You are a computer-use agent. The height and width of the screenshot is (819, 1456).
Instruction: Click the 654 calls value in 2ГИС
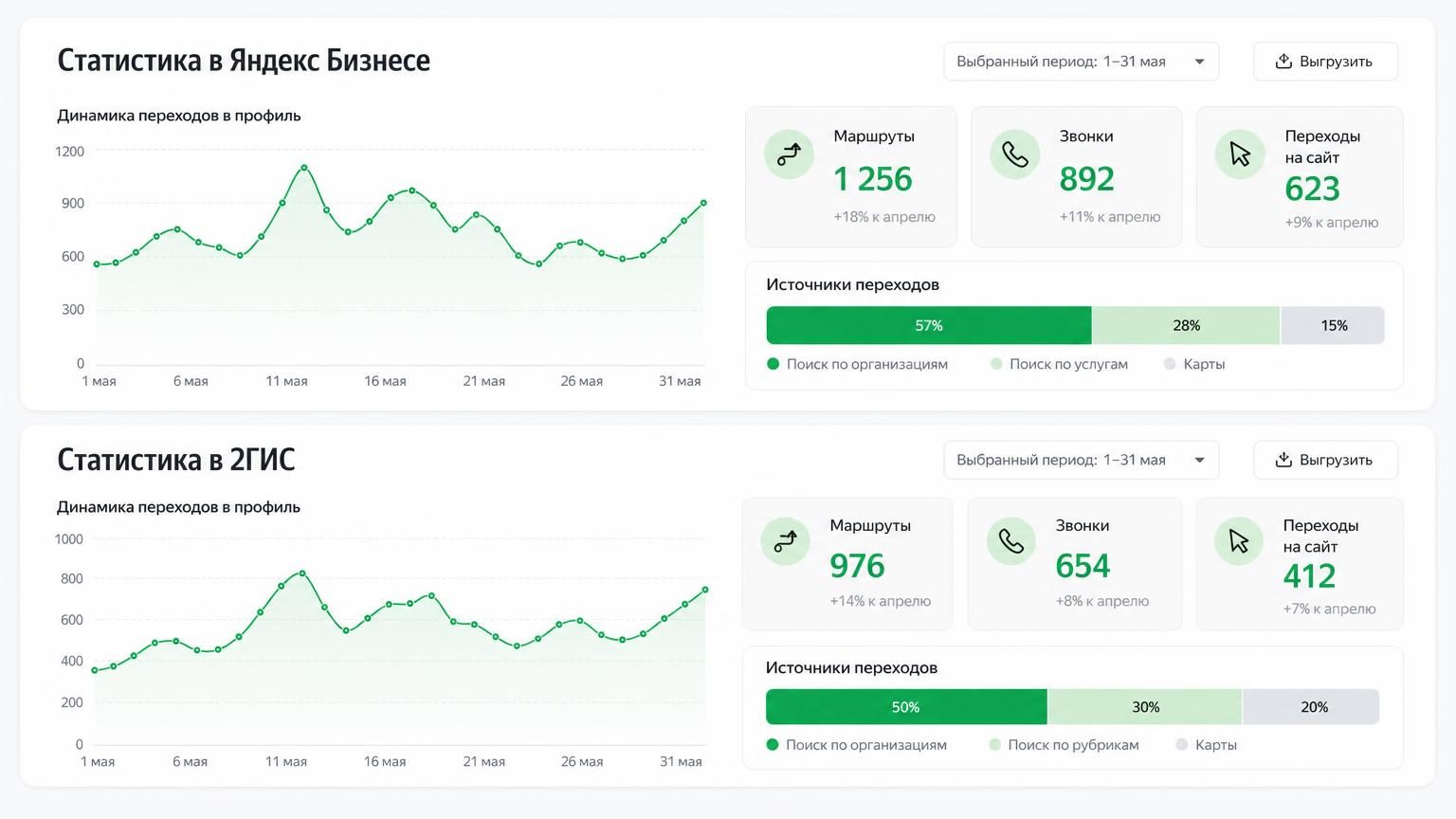[1083, 566]
